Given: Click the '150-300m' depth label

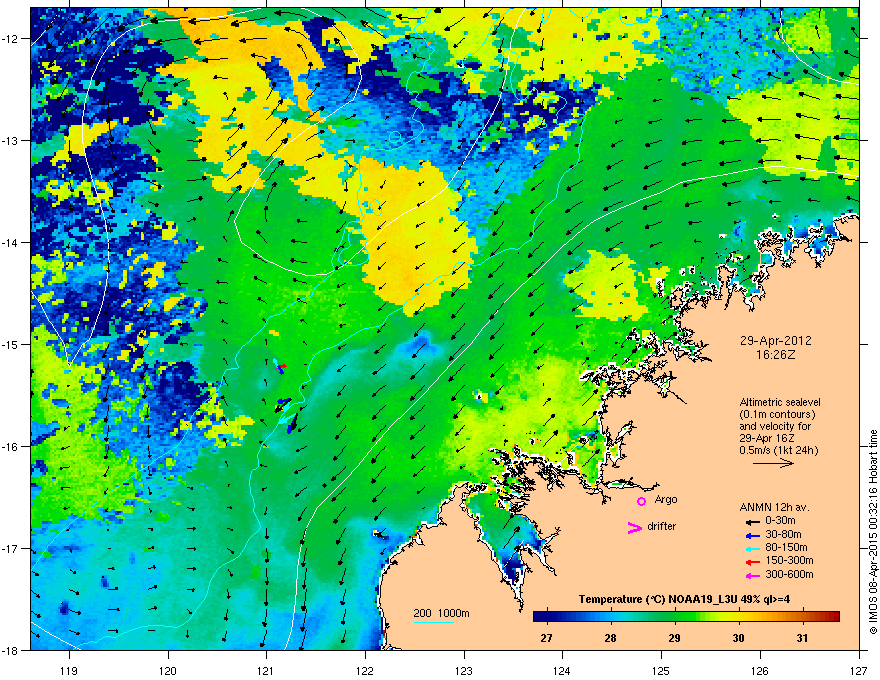Looking at the screenshot, I should (x=789, y=560).
